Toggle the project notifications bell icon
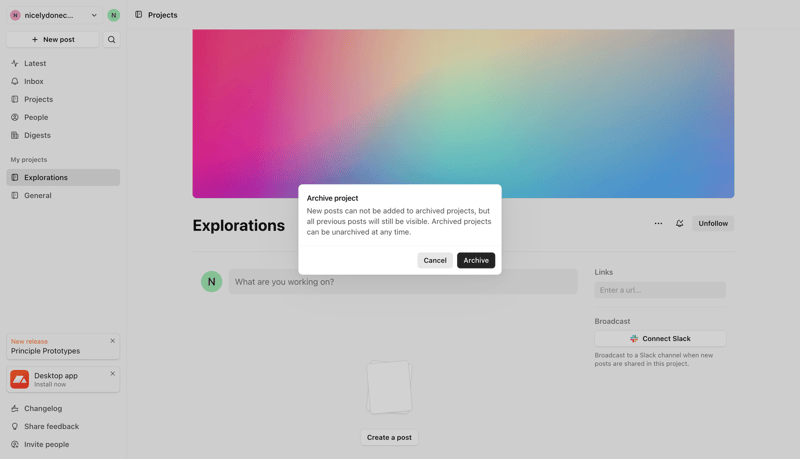Screen dimensions: 800x459 (680, 224)
